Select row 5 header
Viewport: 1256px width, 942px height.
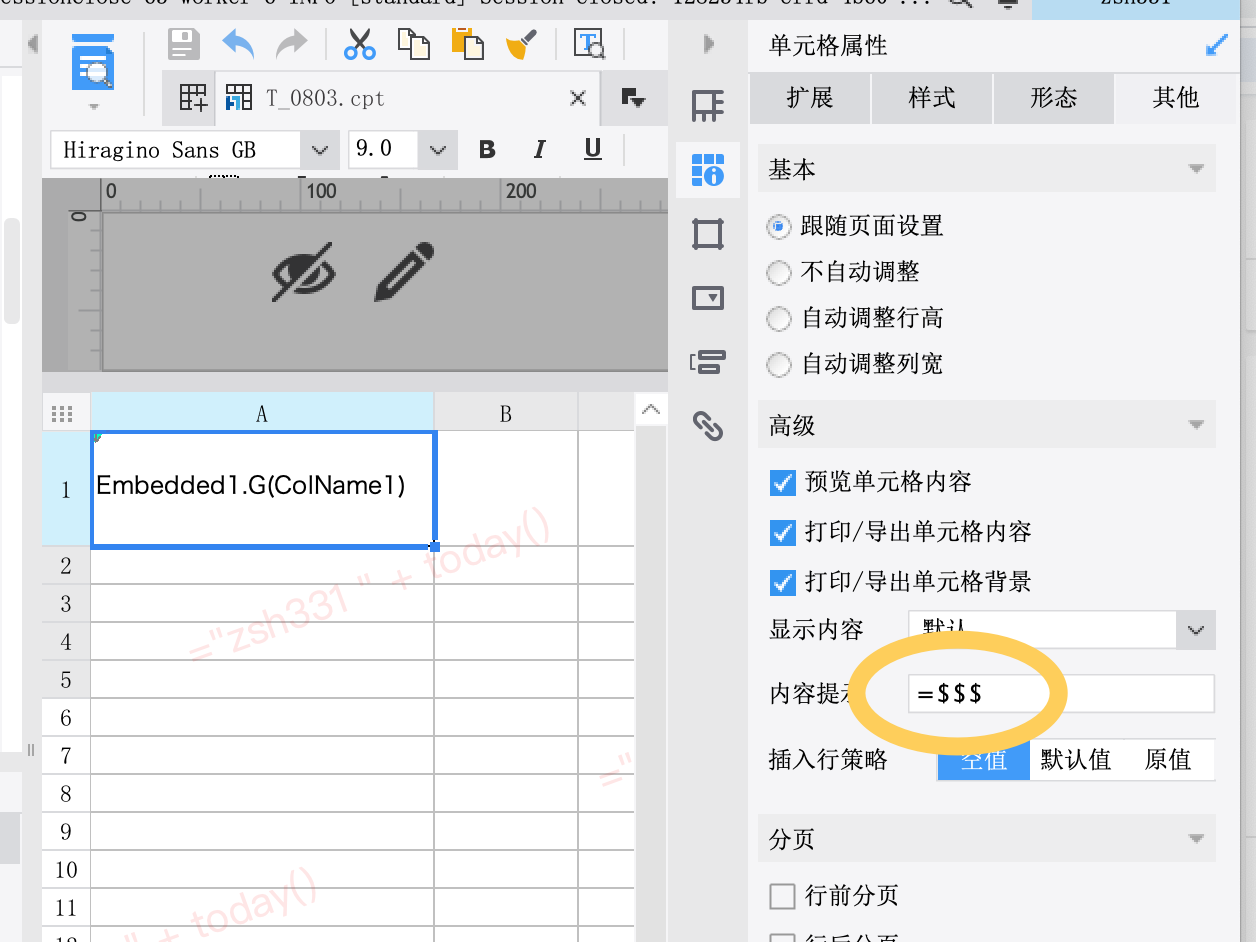click(x=66, y=680)
